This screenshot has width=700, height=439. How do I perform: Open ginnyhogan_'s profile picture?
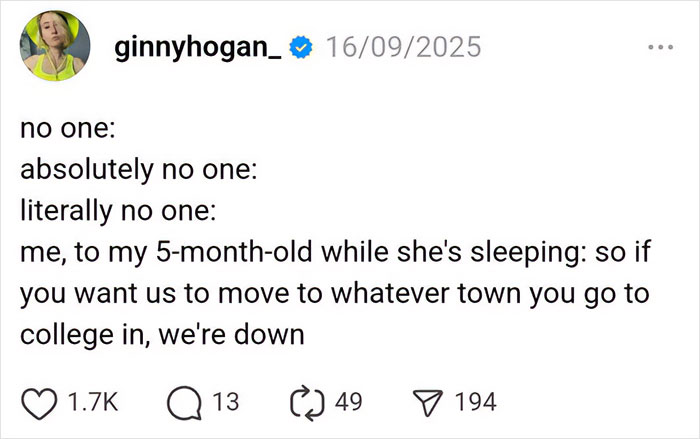tap(56, 48)
